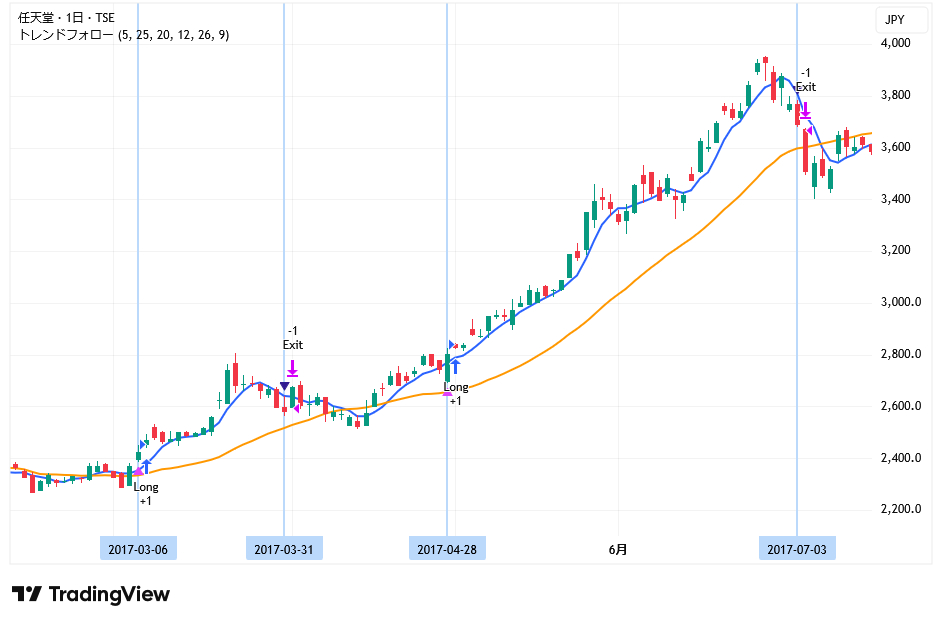Click the dark triangle marker above the 2017-03-31 candle

(x=285, y=386)
